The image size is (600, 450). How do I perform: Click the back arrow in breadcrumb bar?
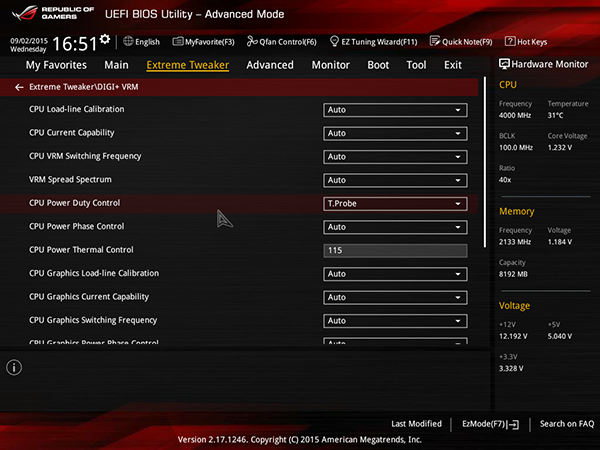tap(19, 88)
